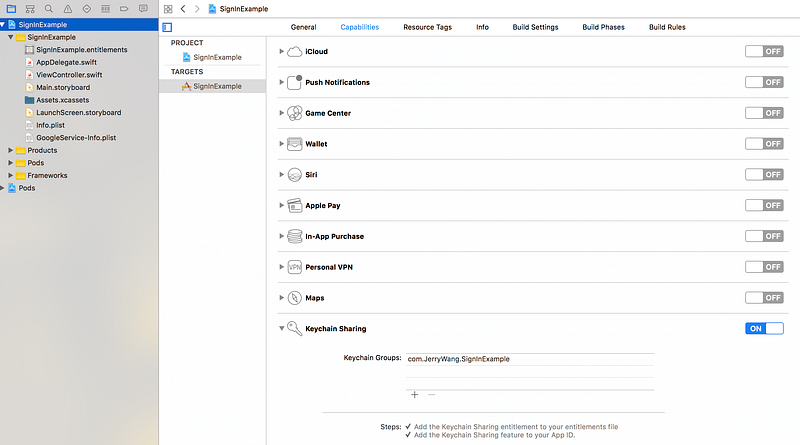Image resolution: width=800 pixels, height=445 pixels.
Task: Click the Apple Pay icon
Action: point(294,205)
